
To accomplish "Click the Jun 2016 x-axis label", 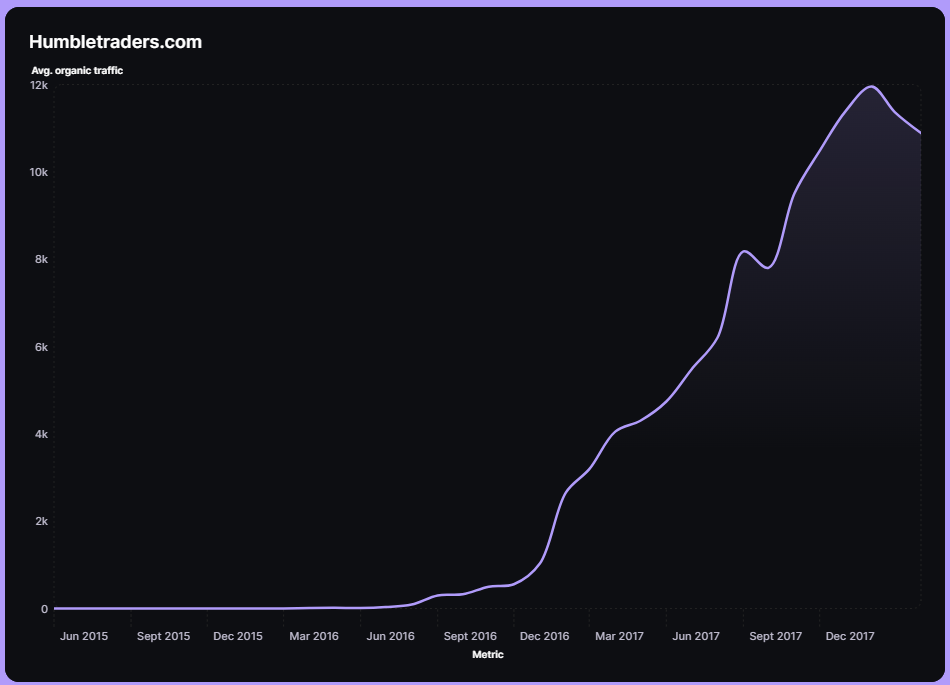I will coord(390,636).
